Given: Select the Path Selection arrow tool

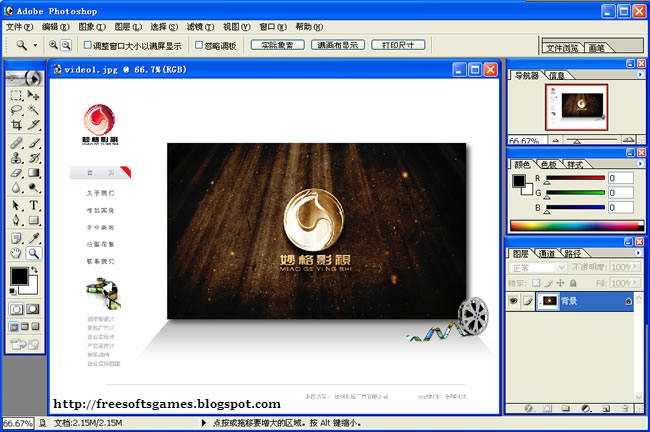Looking at the screenshot, I should (16, 206).
